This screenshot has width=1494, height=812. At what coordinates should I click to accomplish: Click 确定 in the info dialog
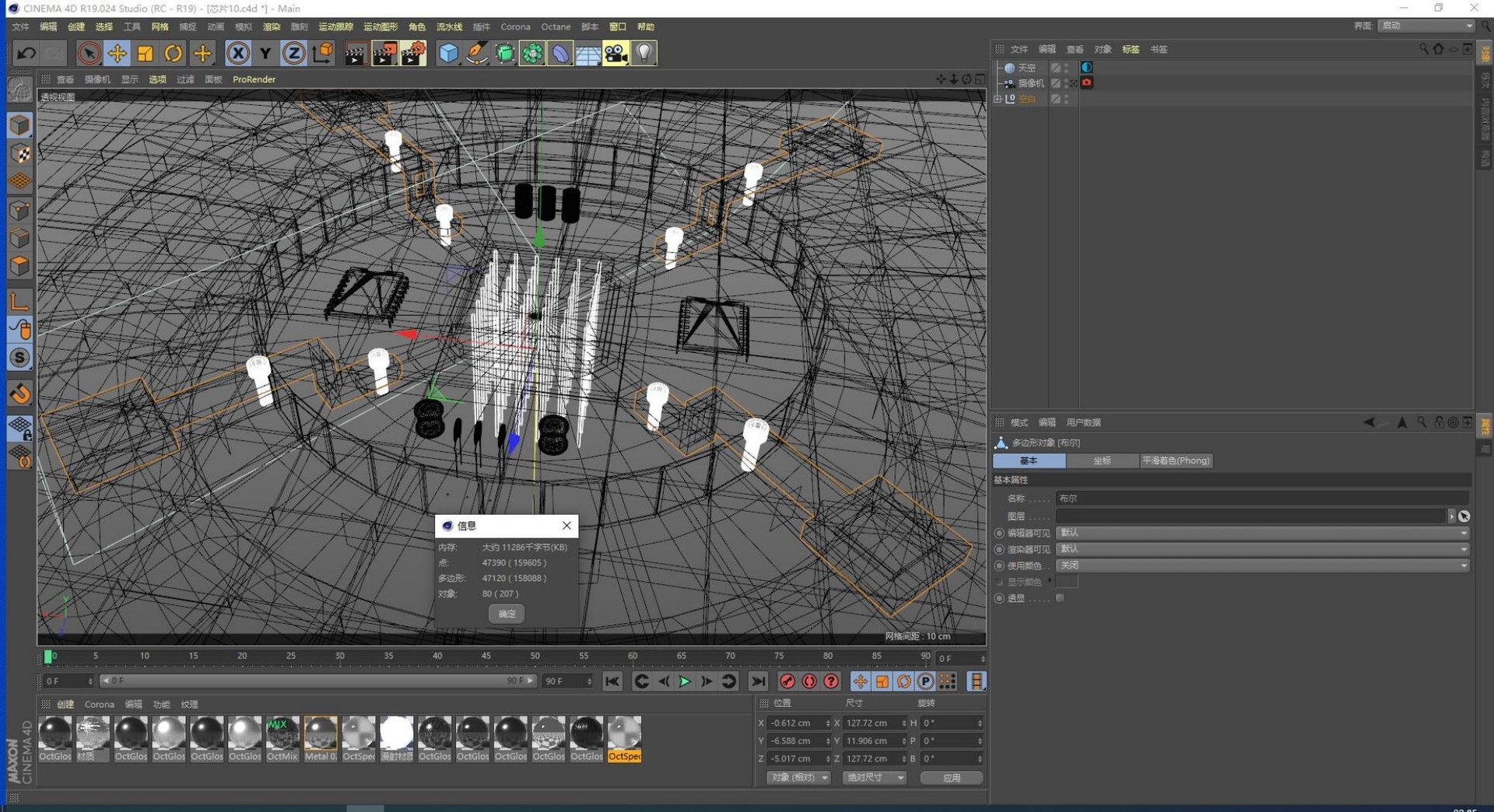click(507, 614)
